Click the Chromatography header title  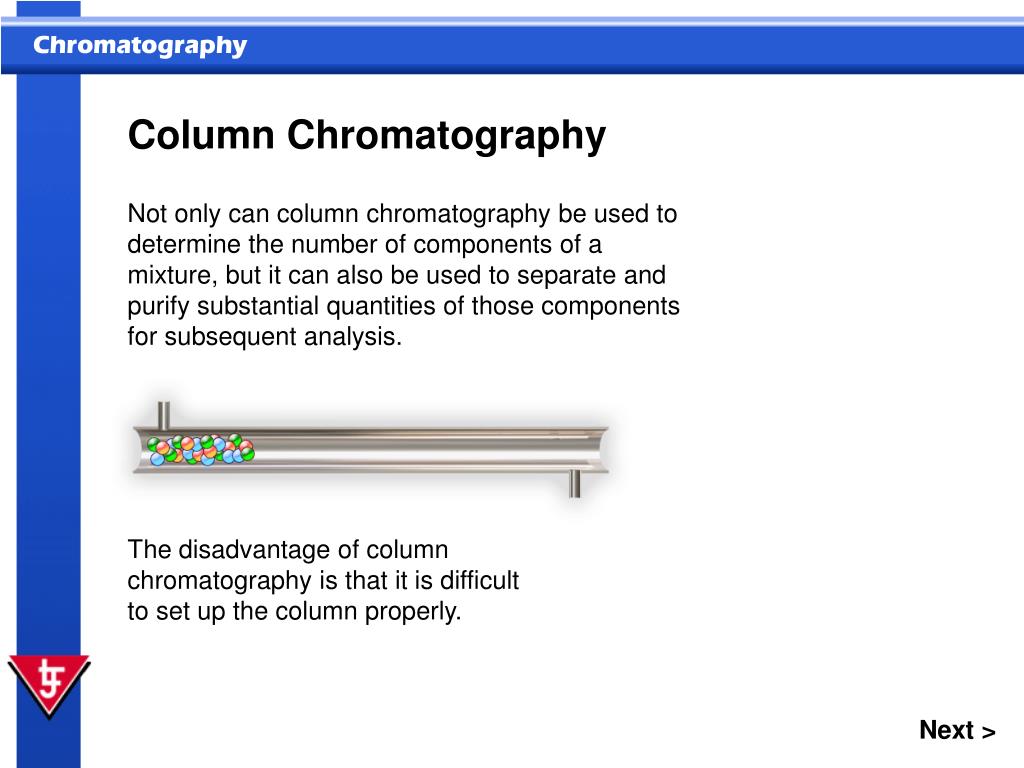[140, 46]
